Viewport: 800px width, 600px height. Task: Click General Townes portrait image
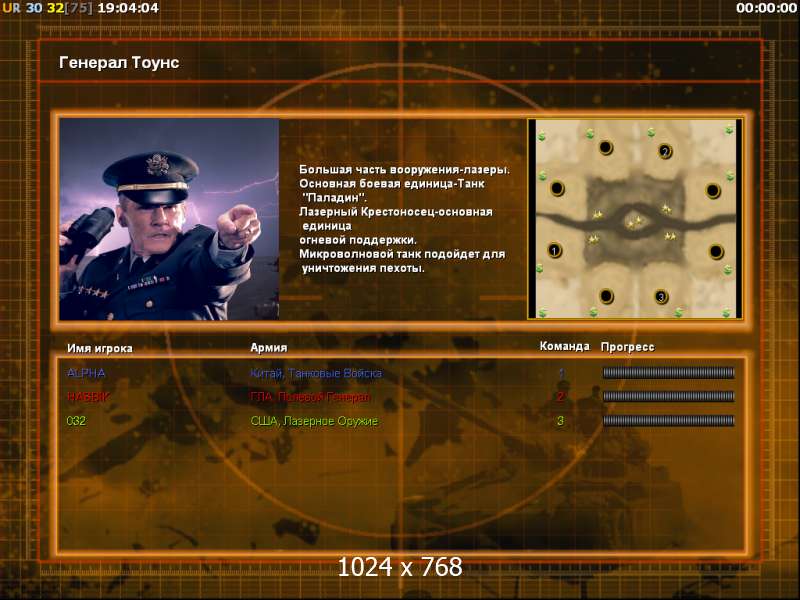(169, 219)
